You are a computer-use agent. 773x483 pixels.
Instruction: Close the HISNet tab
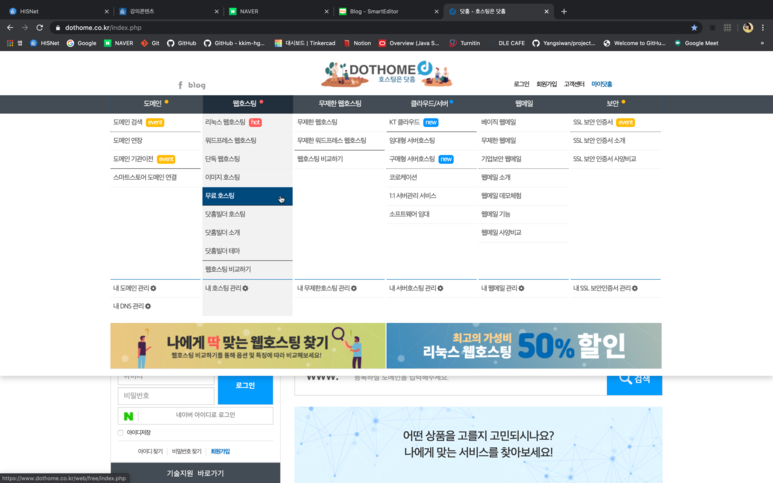[106, 11]
